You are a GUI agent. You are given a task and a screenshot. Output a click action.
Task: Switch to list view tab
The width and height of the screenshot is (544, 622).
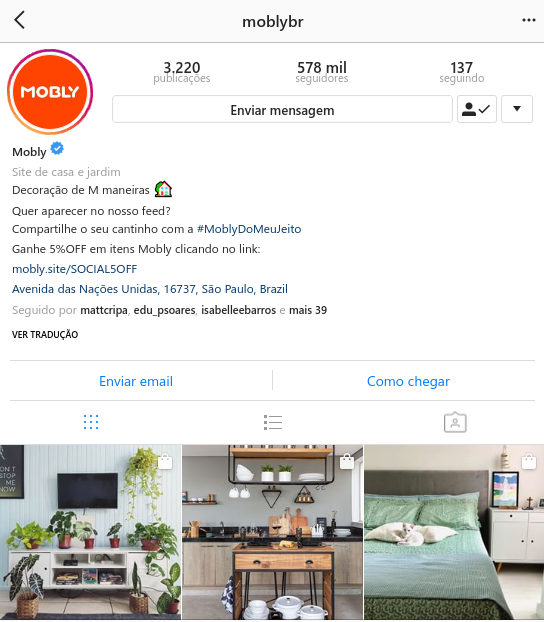273,422
